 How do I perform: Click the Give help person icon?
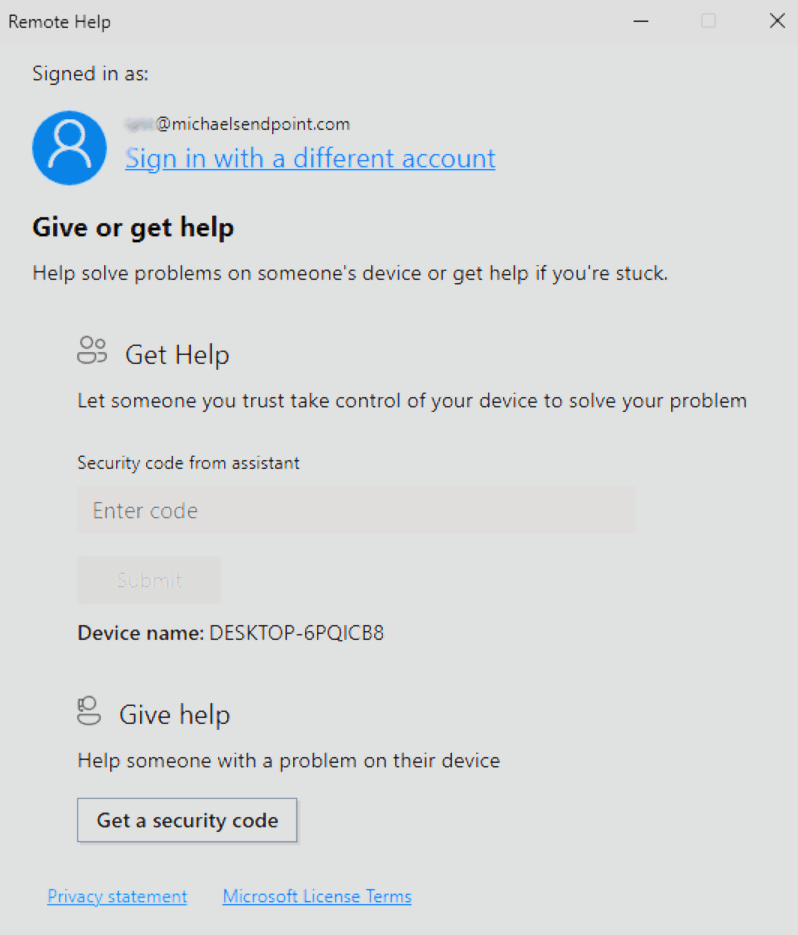pyautogui.click(x=89, y=710)
